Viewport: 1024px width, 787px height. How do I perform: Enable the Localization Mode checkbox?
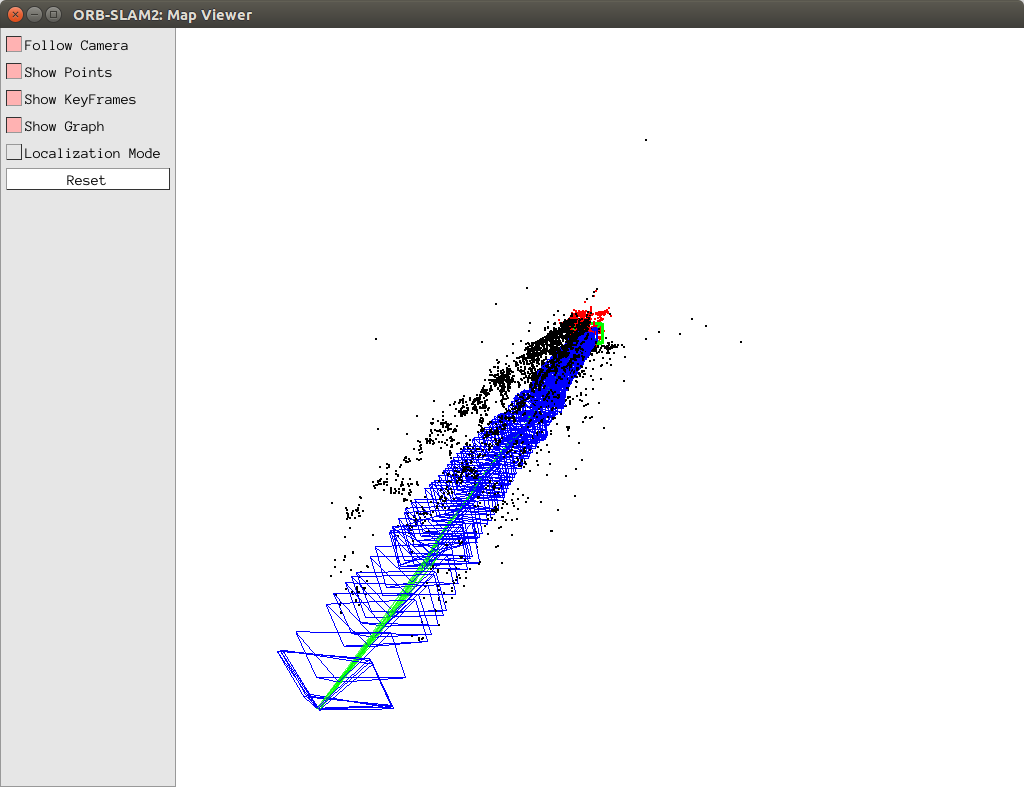coord(14,152)
